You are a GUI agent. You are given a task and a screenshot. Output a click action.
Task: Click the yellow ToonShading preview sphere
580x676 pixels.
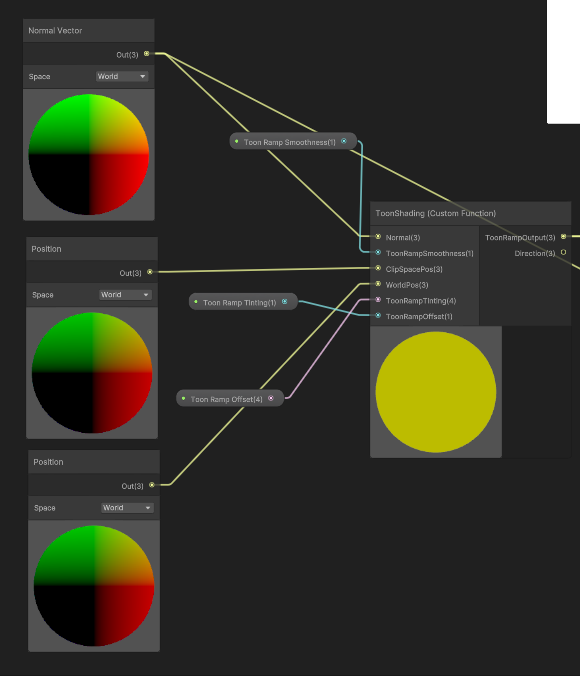[x=436, y=392]
